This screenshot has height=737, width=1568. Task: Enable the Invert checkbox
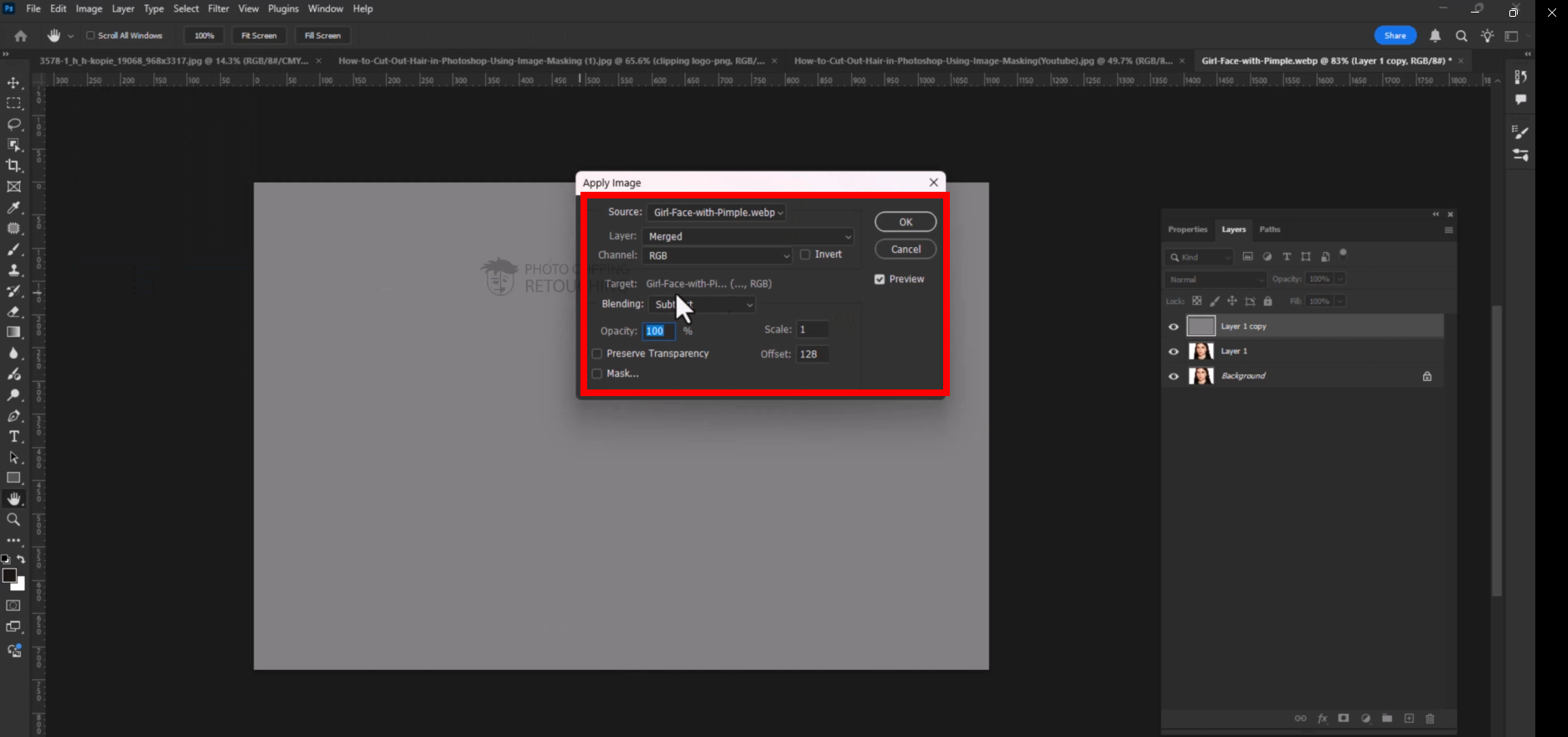point(805,255)
